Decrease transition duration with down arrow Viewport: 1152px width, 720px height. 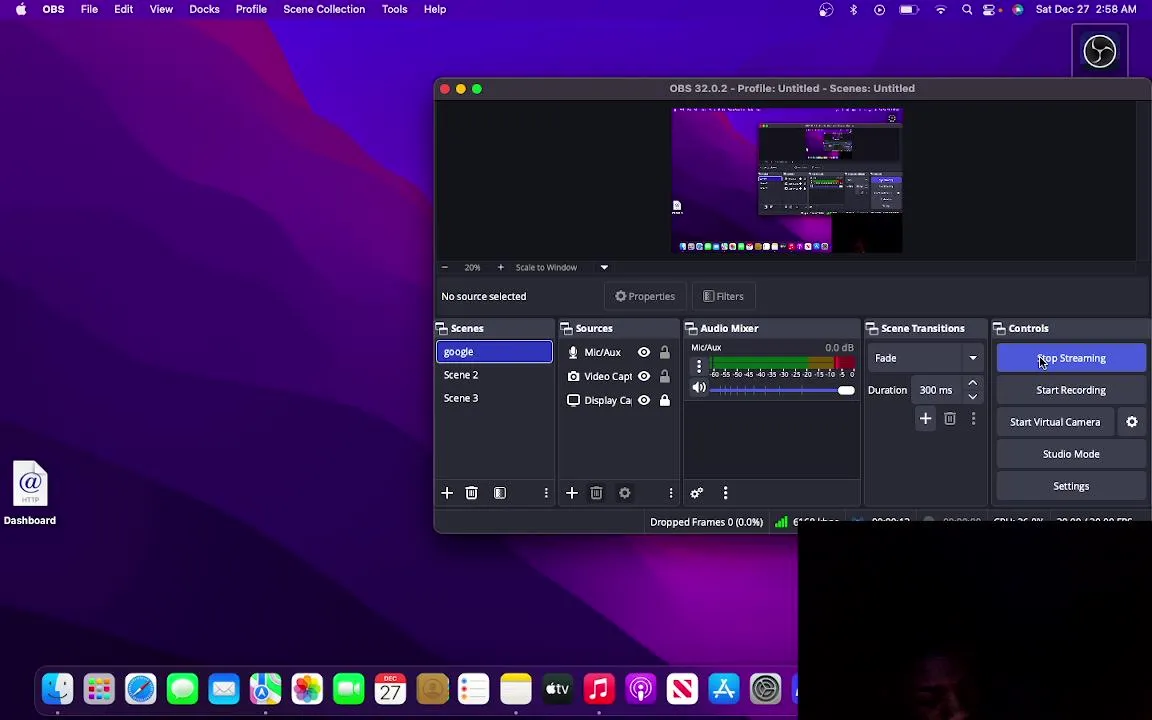coord(973,397)
